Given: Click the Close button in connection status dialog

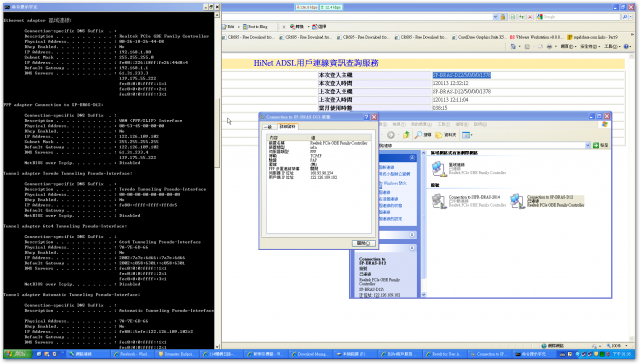Looking at the screenshot, I should point(363,243).
